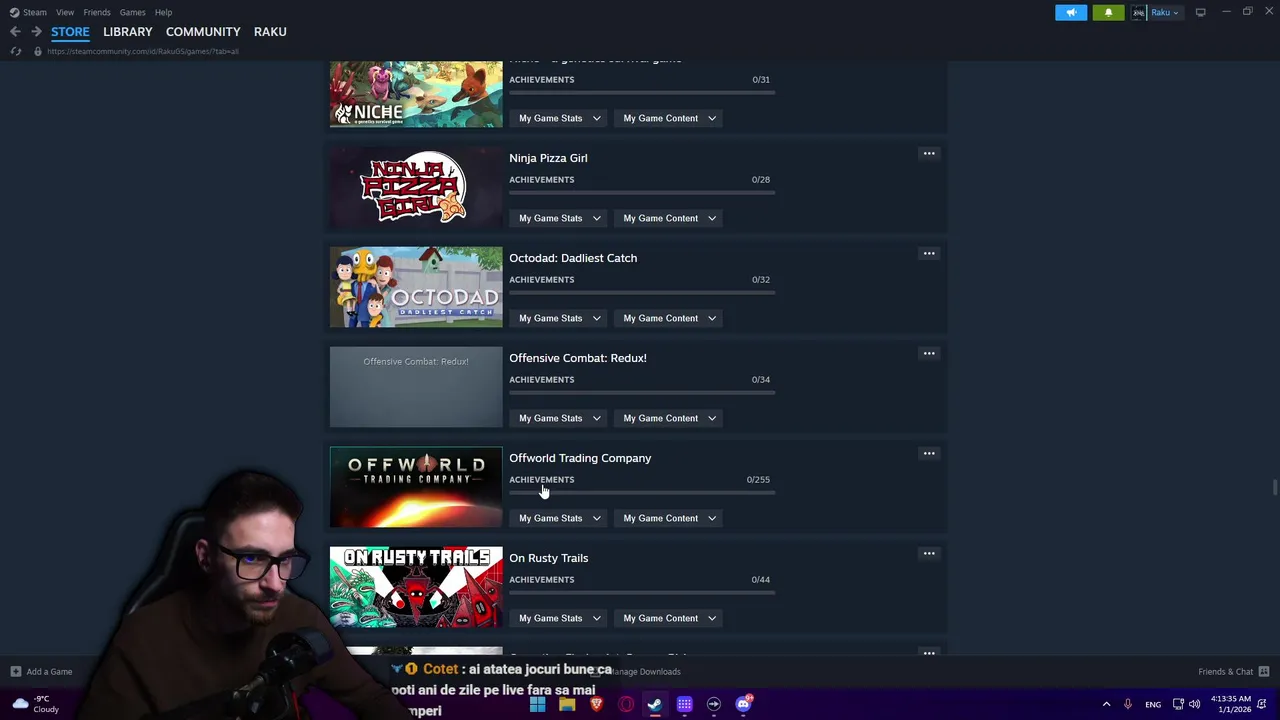
Task: Expand My Game Content for Offensive Combat: Redux!
Action: (x=670, y=418)
